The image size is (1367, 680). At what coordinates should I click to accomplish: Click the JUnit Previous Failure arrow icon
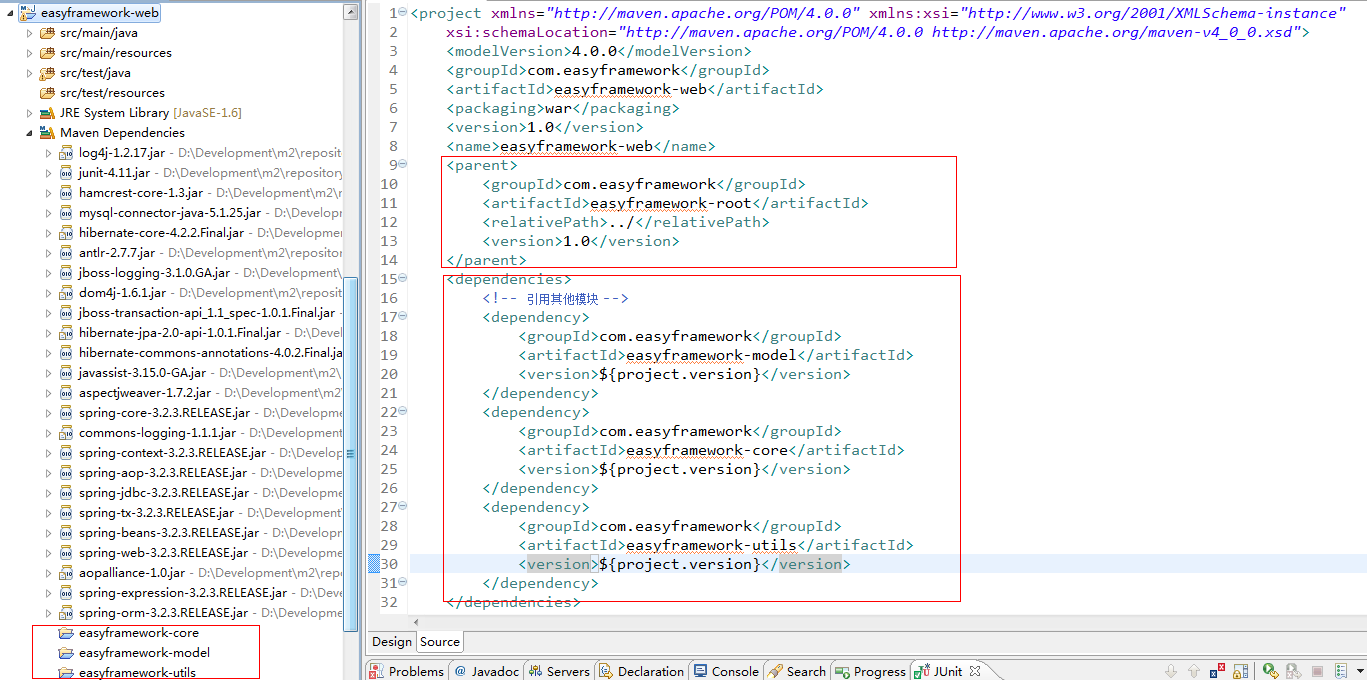1194,671
